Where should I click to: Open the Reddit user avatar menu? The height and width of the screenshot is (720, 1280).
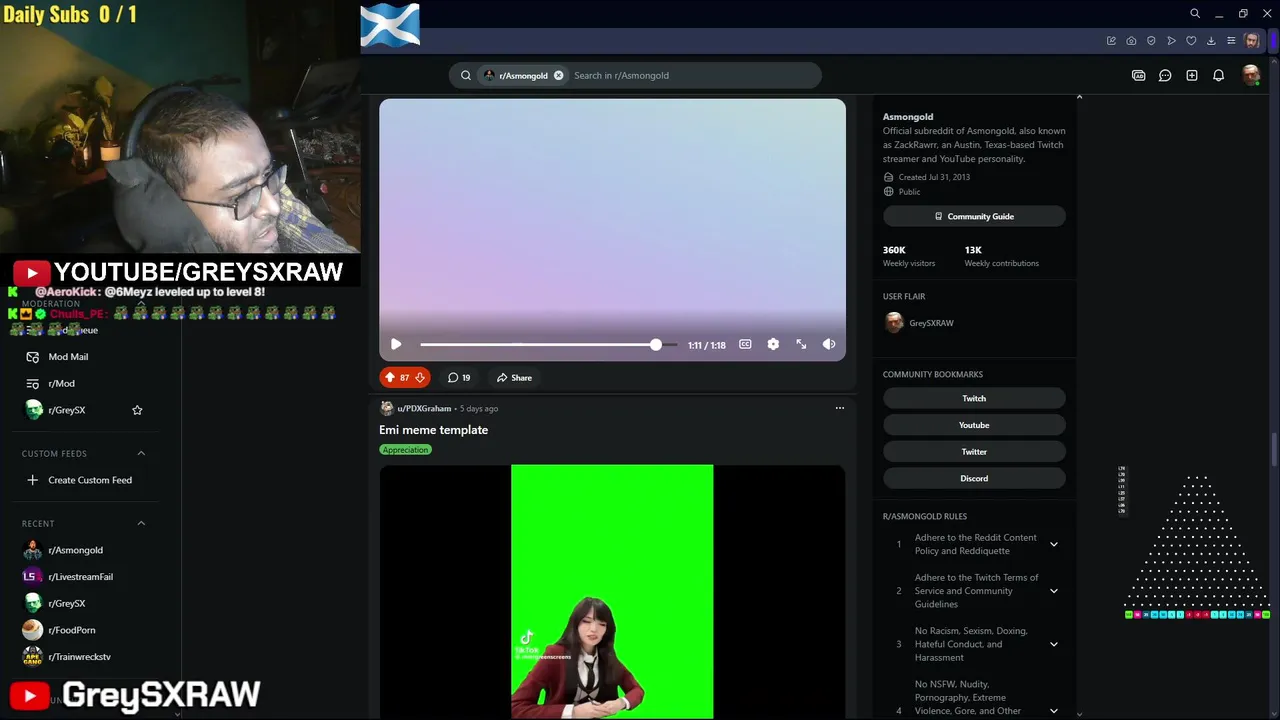point(1250,75)
